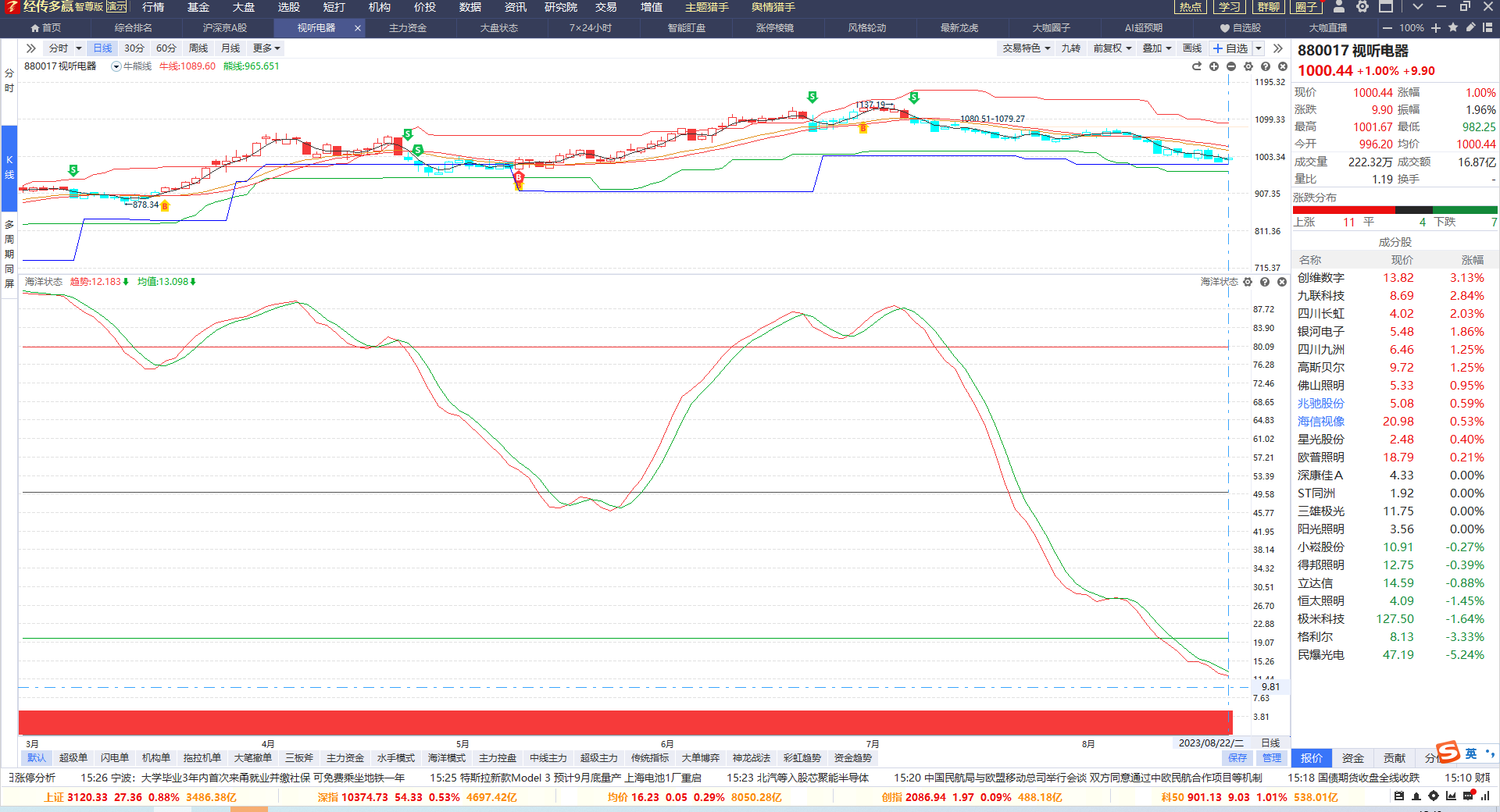Image resolution: width=1500 pixels, height=812 pixels.
Task: Select the 日线 period
Action: [x=102, y=48]
